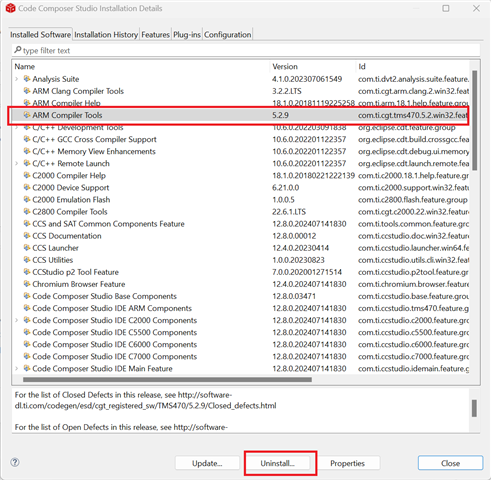This screenshot has width=491, height=480.
Task: Select the CCS Documentation row
Action: coord(240,236)
